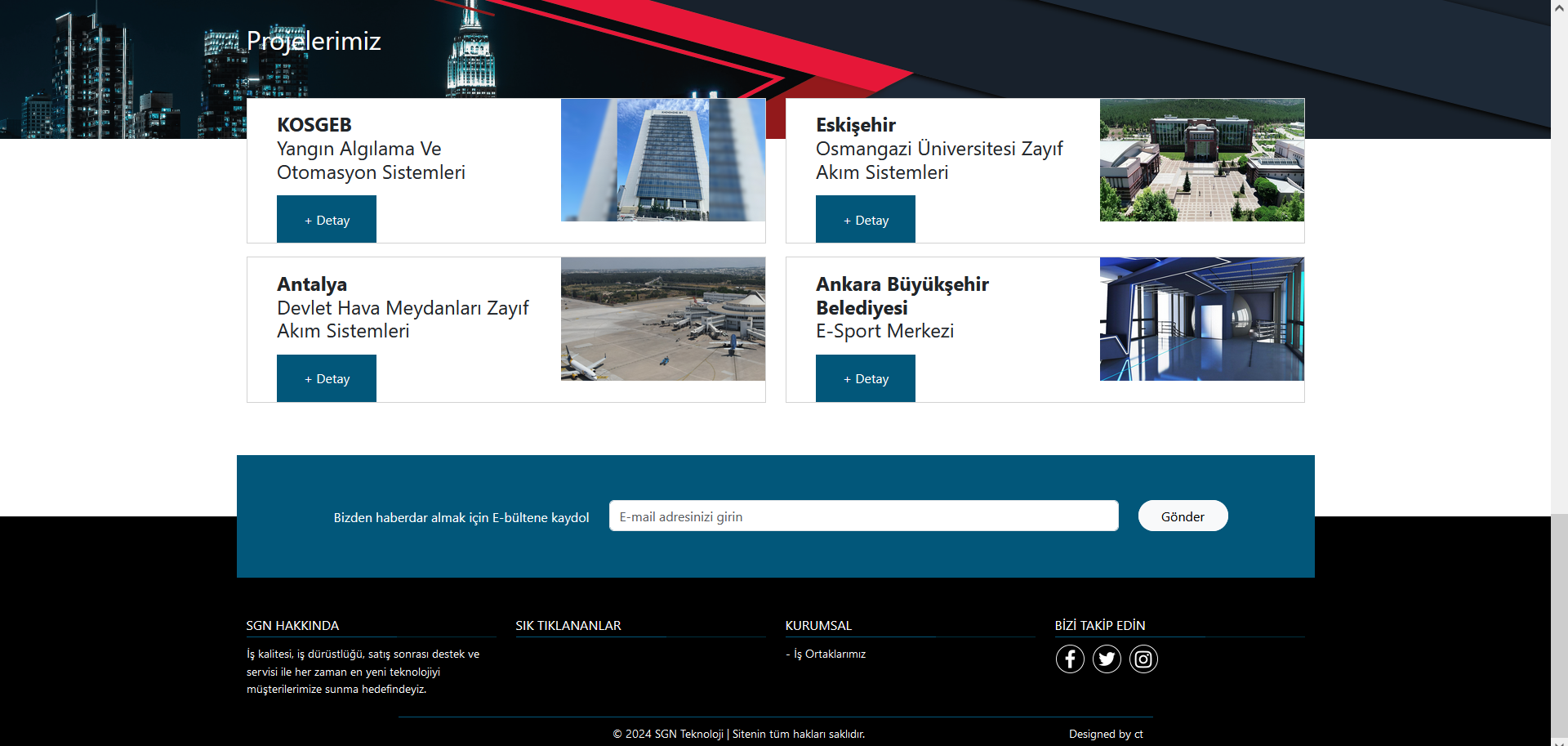The width and height of the screenshot is (1568, 746).
Task: Open the Facebook social icon
Action: click(x=1070, y=659)
